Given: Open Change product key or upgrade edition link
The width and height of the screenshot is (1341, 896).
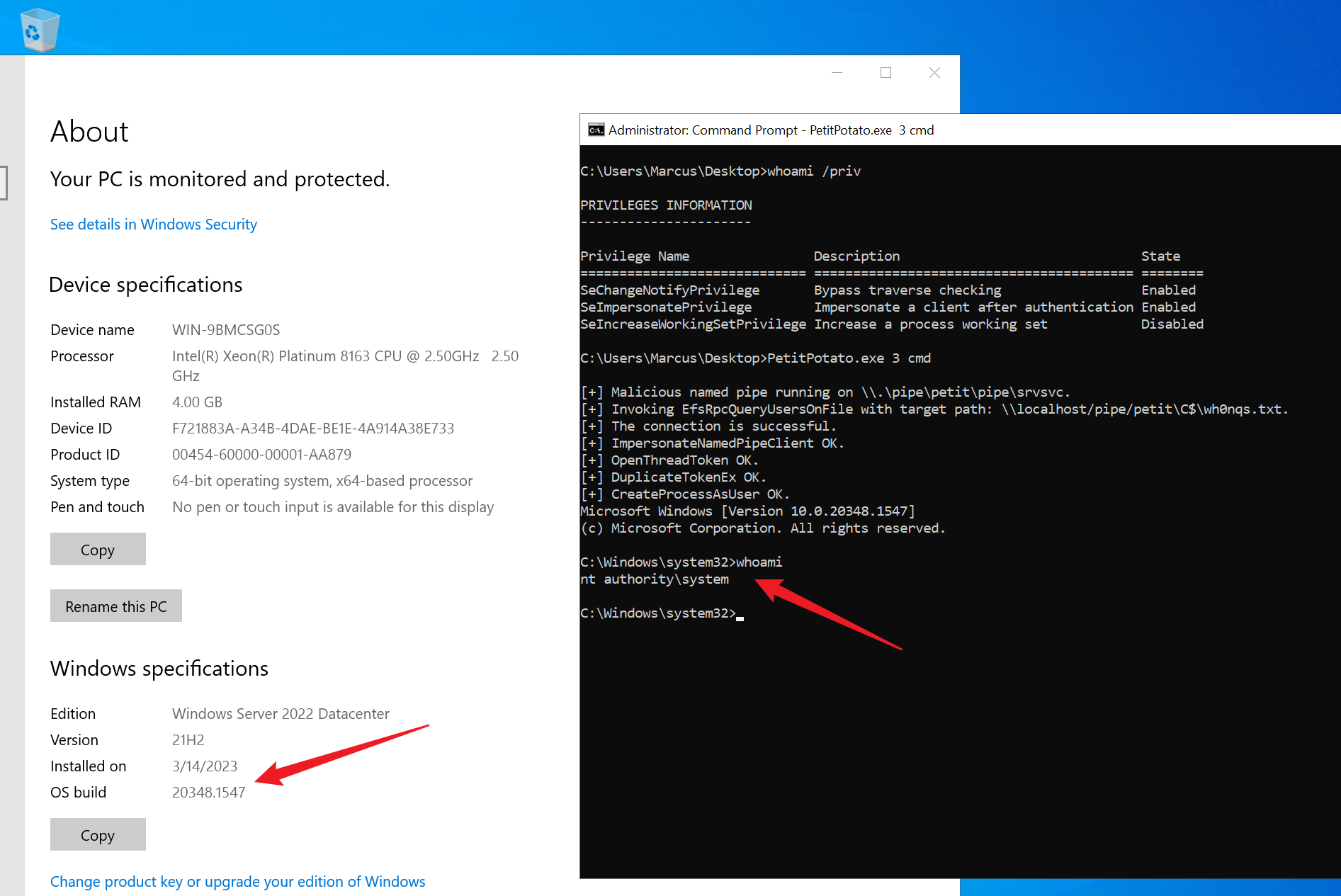Looking at the screenshot, I should (238, 881).
